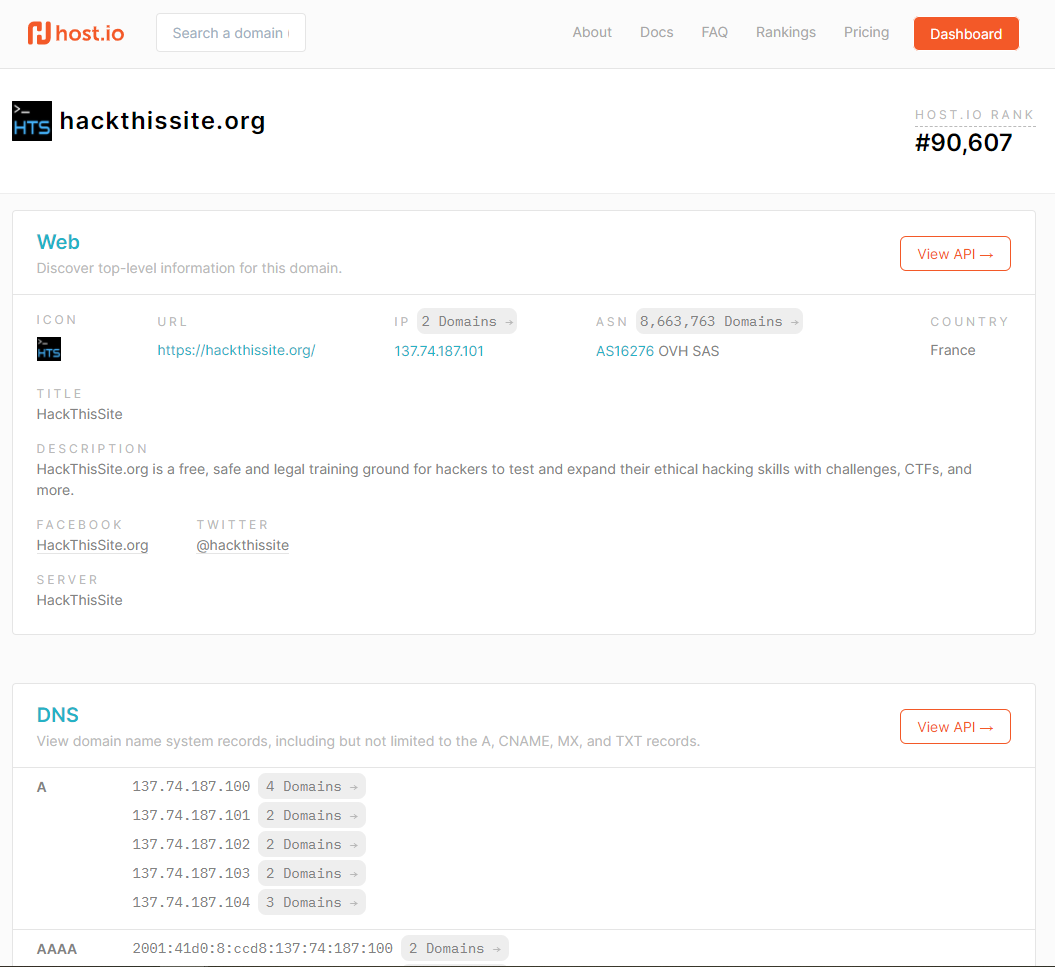The width and height of the screenshot is (1055, 967).
Task: Open the 8,663,763 Domains badge next to ASN
Action: (x=719, y=322)
